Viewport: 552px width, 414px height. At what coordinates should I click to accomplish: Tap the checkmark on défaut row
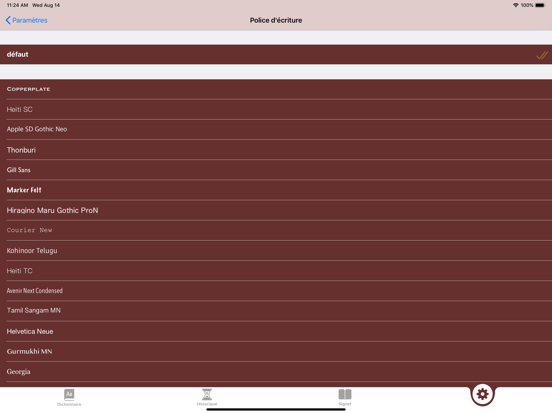[542, 55]
